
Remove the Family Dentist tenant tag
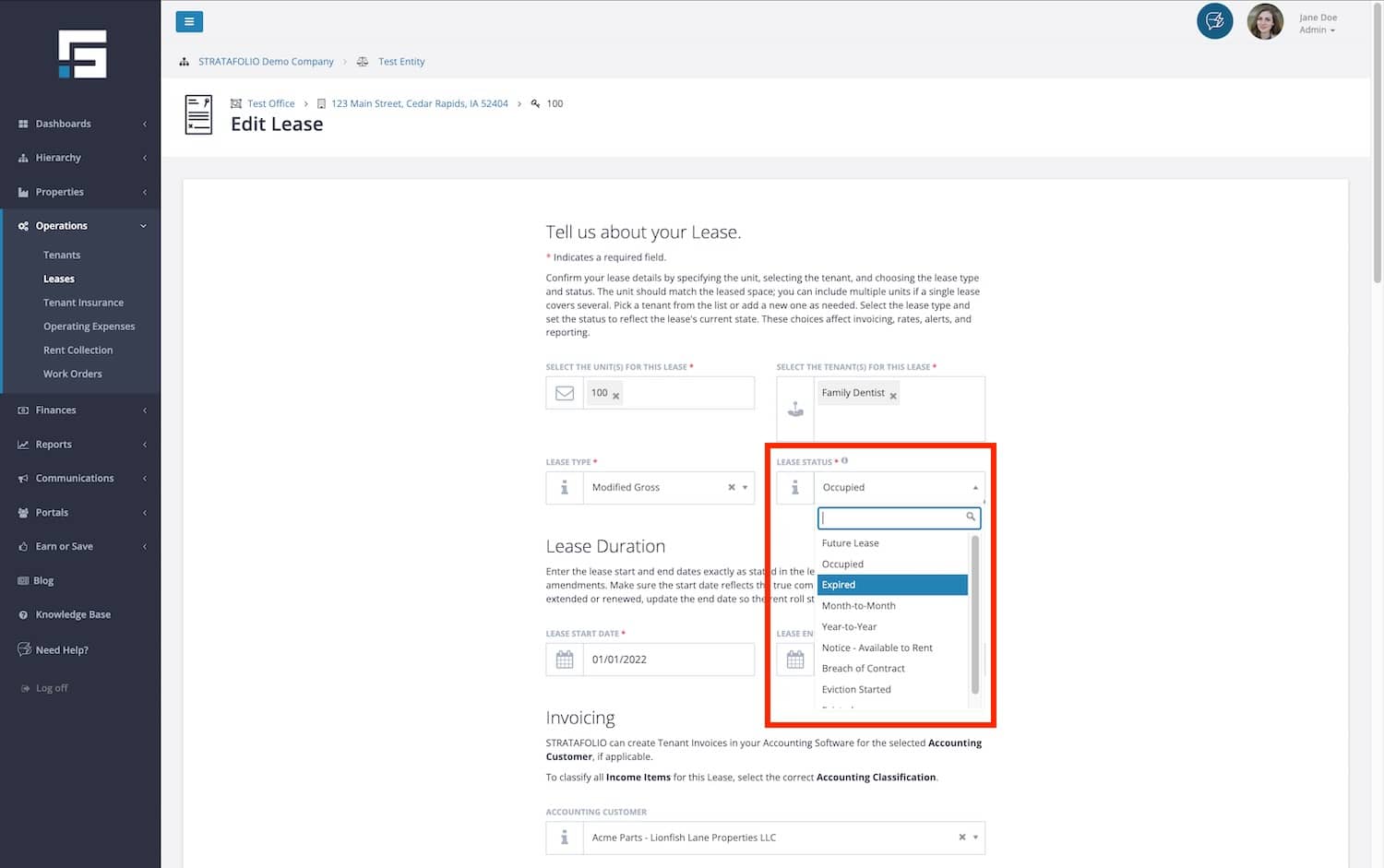click(893, 396)
